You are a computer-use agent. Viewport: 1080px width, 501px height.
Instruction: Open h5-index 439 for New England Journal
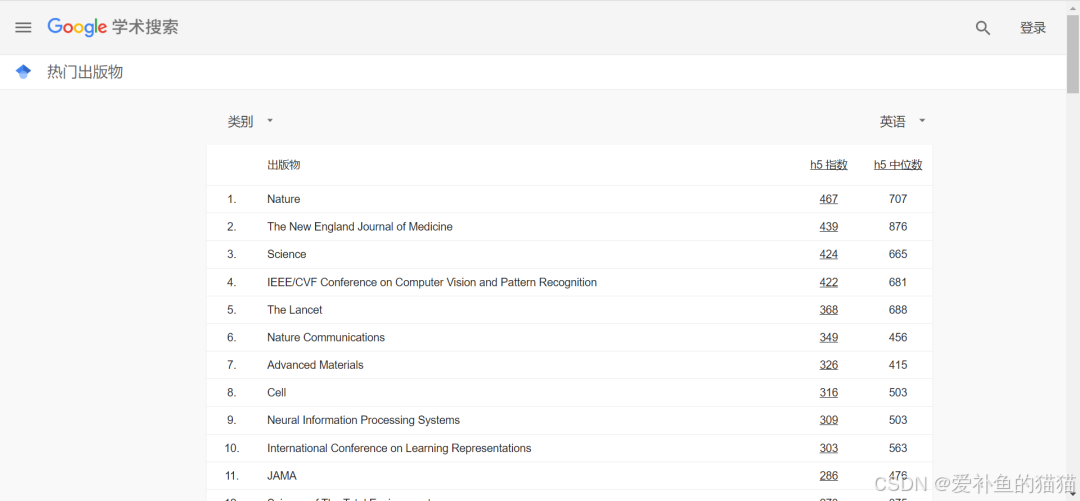[829, 227]
